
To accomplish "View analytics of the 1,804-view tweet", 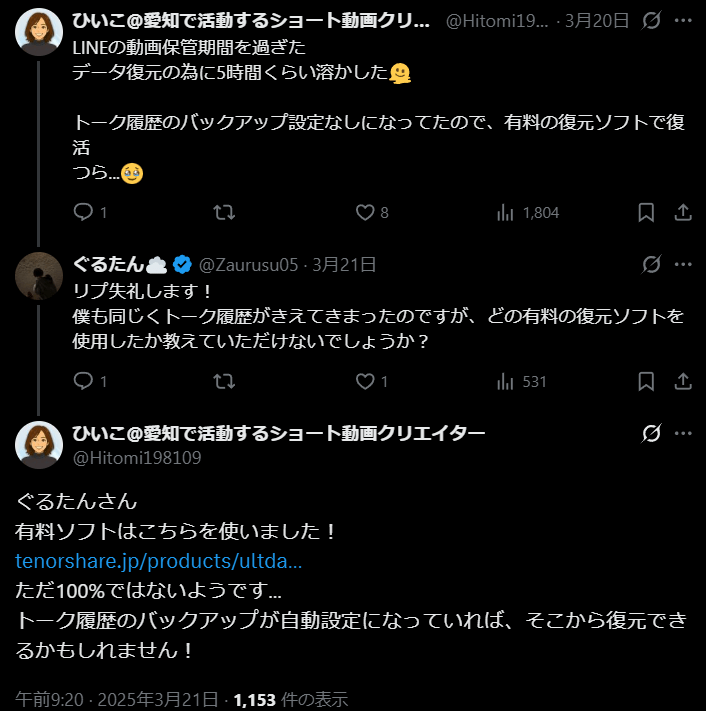I will (x=505, y=212).
